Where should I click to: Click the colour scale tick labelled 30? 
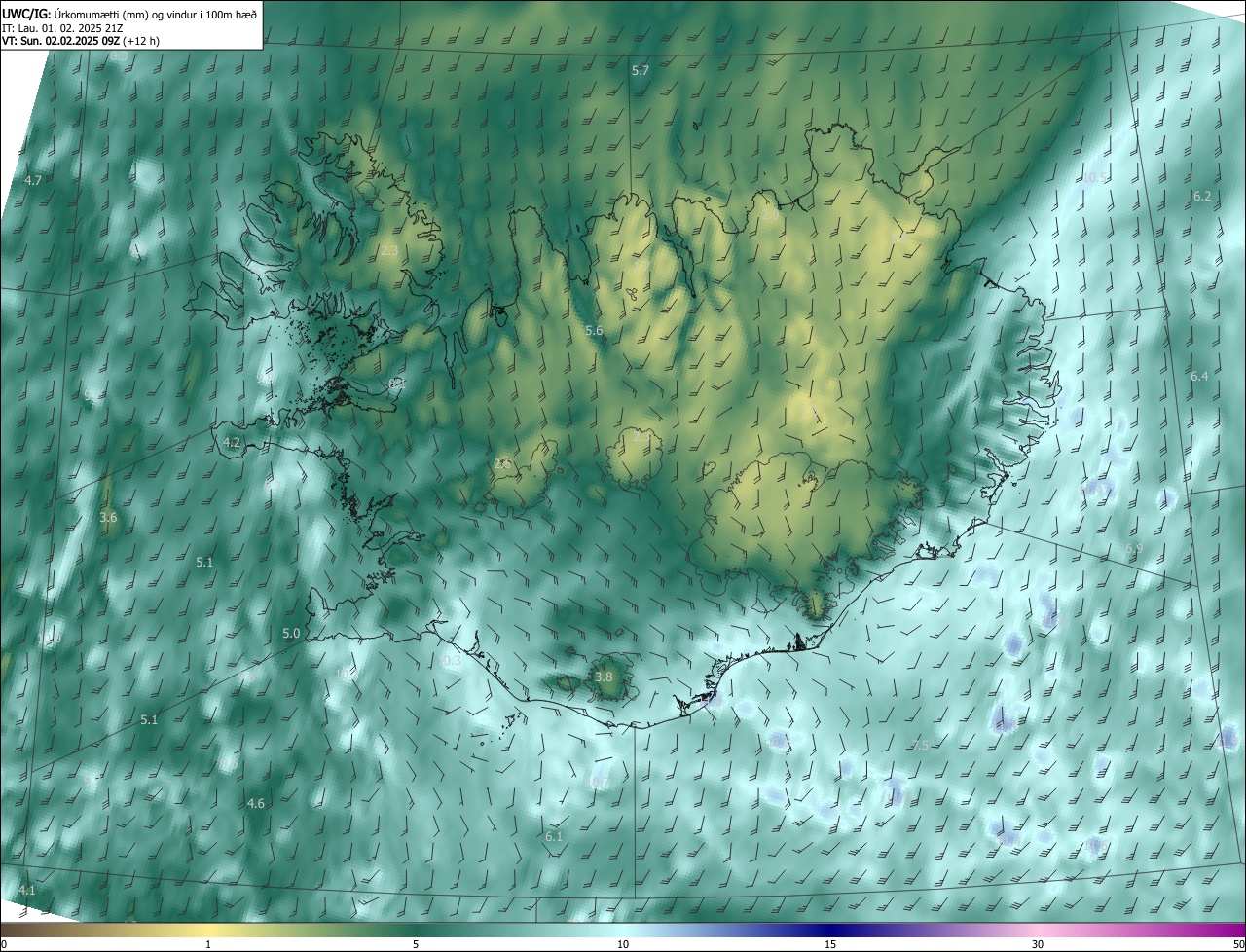click(x=1038, y=944)
